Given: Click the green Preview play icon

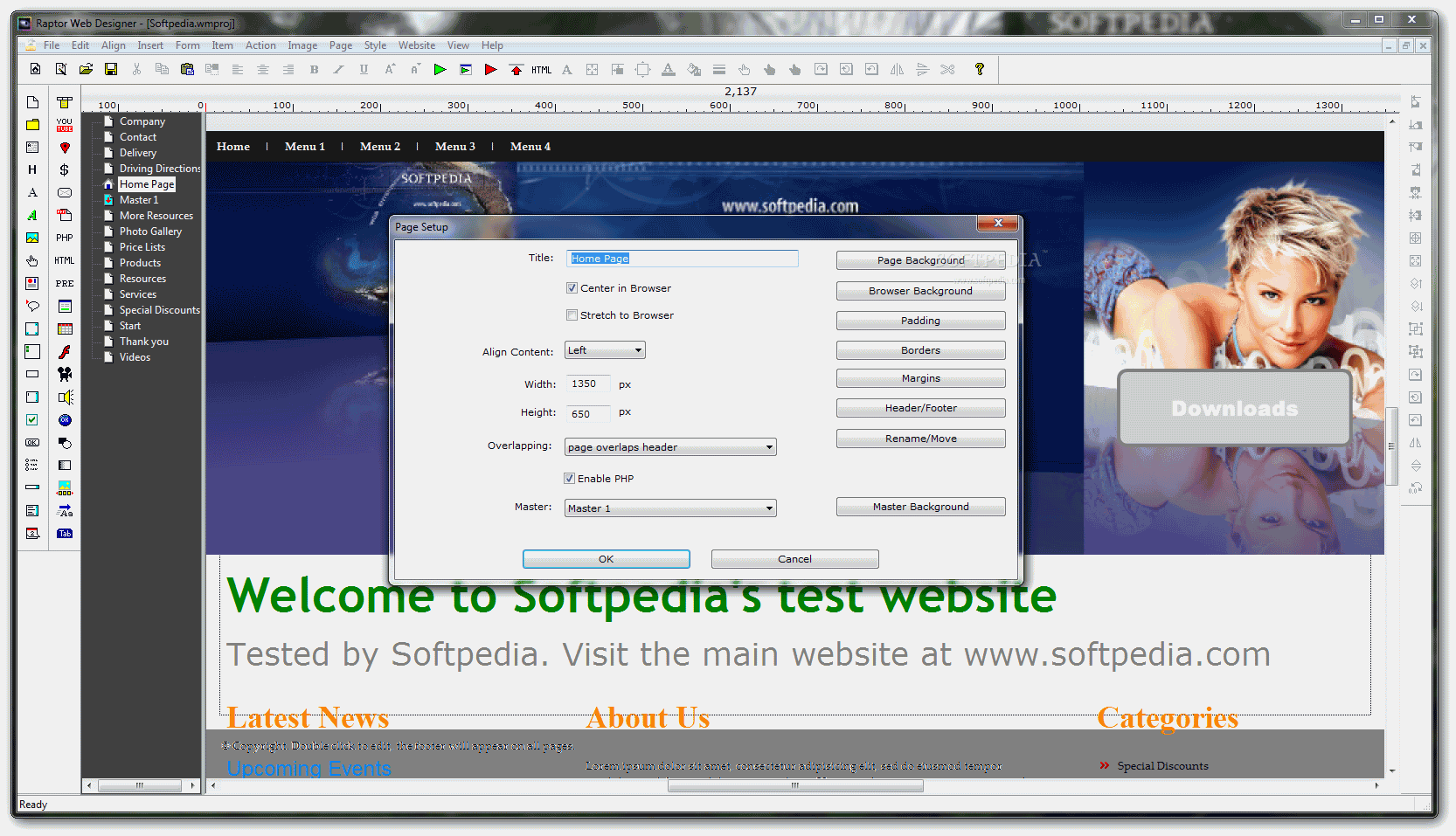Looking at the screenshot, I should (x=440, y=69).
